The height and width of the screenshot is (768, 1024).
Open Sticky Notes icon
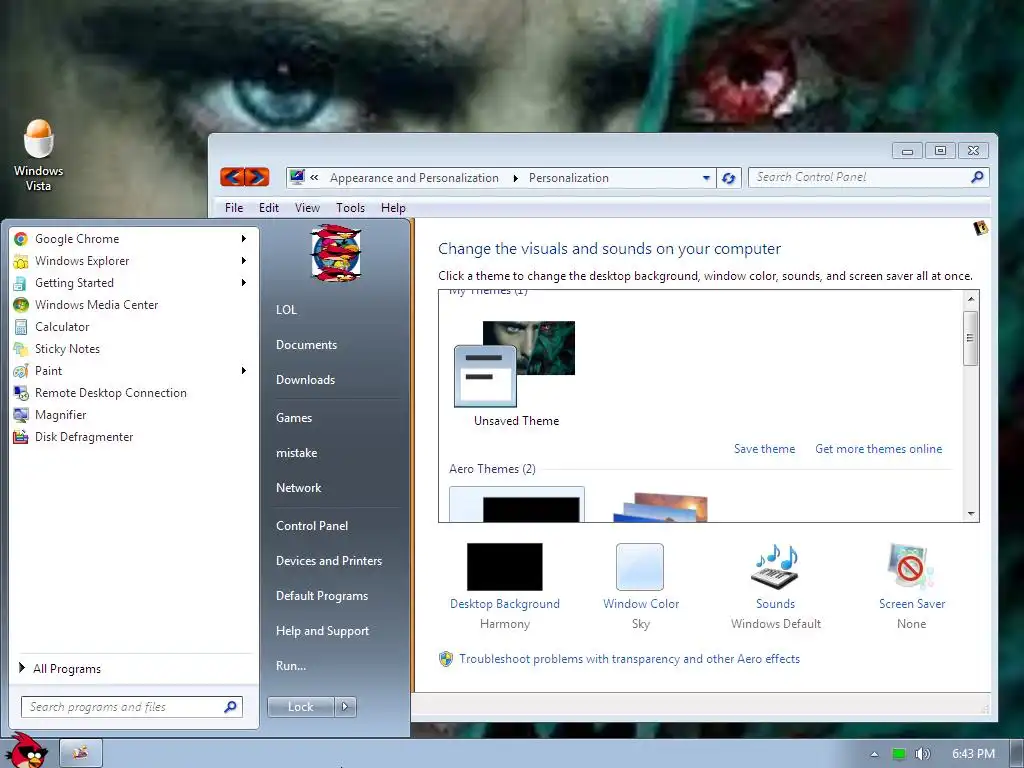[x=21, y=349]
